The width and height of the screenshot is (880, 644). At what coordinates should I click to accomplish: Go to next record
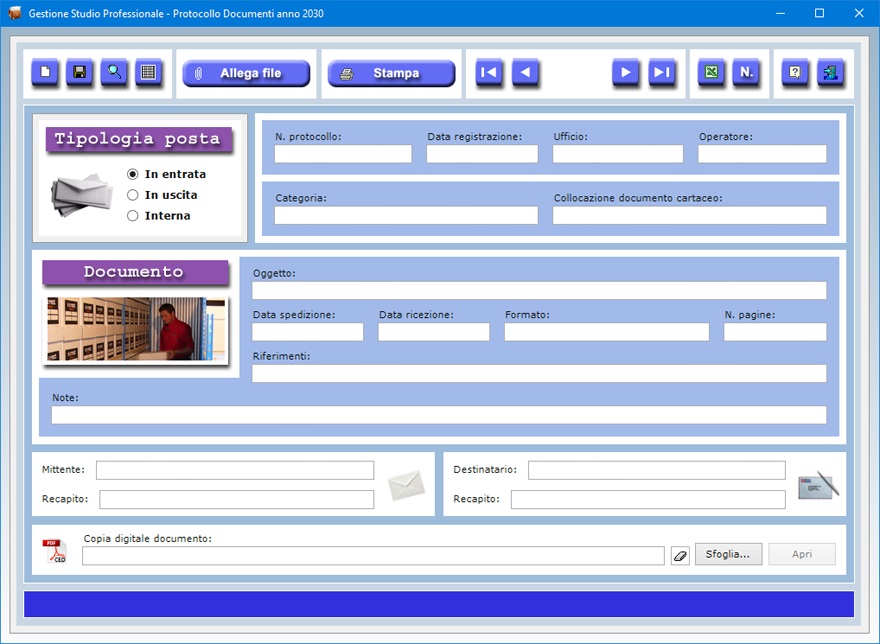[x=626, y=72]
